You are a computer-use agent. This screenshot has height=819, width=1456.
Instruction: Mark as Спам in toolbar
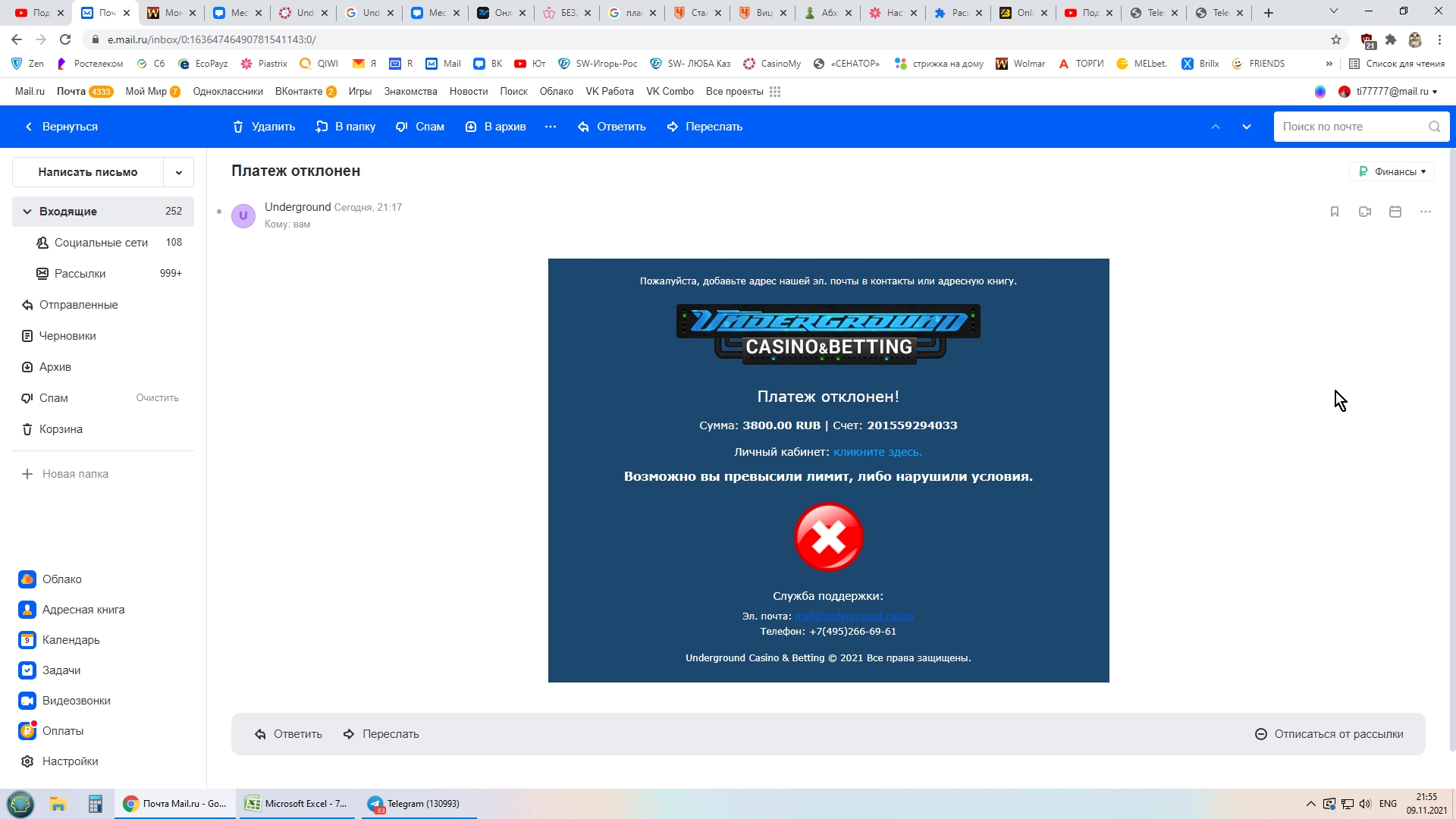[420, 127]
